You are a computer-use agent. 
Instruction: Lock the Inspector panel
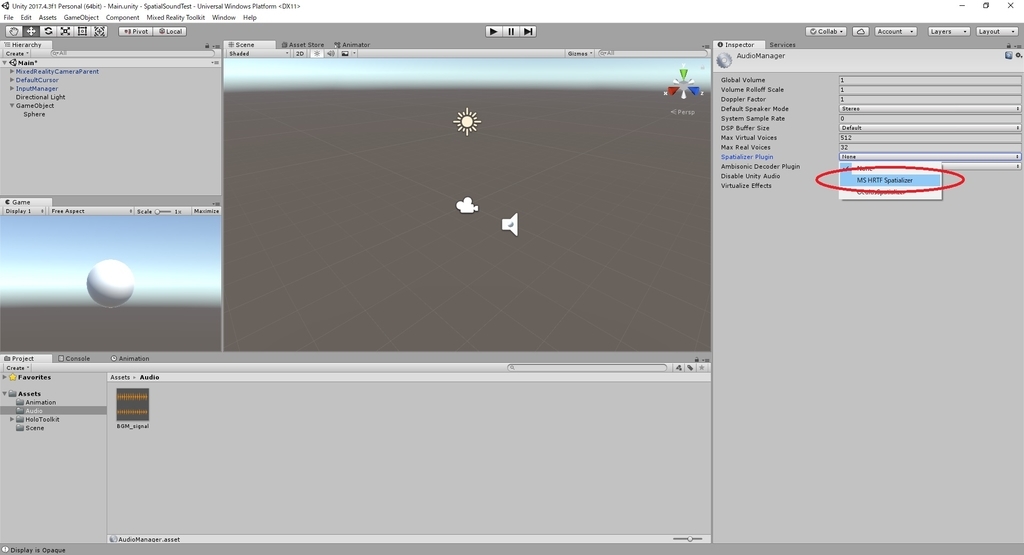coord(1008,45)
